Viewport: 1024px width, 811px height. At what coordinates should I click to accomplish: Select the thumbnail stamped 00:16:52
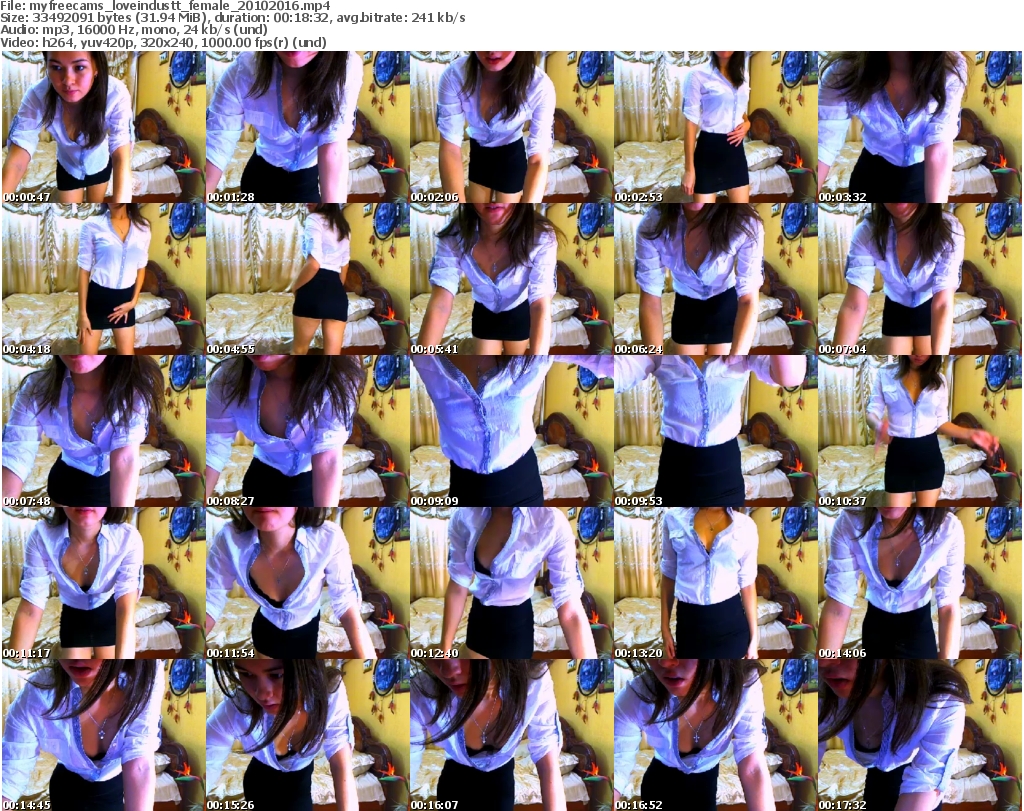[715, 735]
